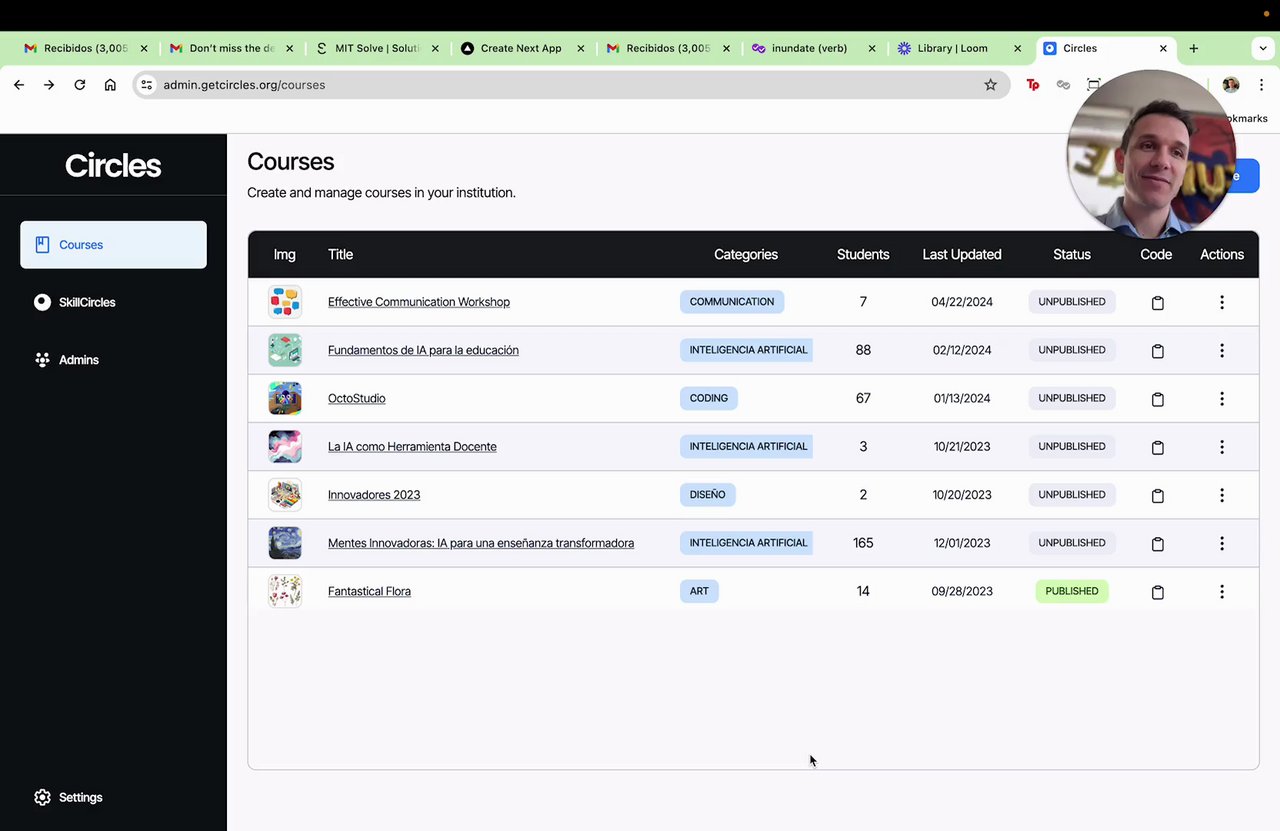Click the COMMUNICATION category tag
This screenshot has height=831, width=1280.
coord(732,302)
